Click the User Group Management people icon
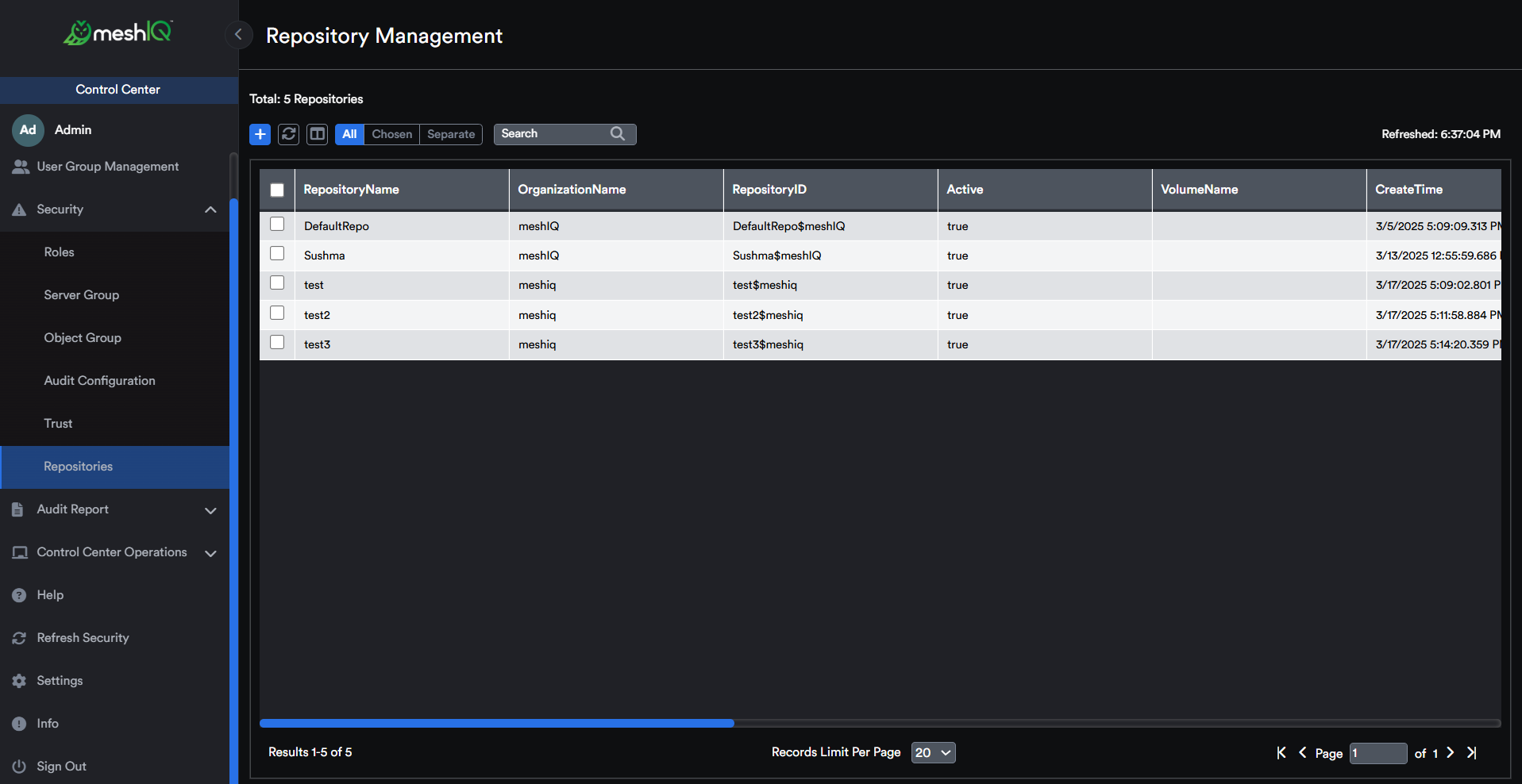This screenshot has height=784, width=1522. coord(21,167)
